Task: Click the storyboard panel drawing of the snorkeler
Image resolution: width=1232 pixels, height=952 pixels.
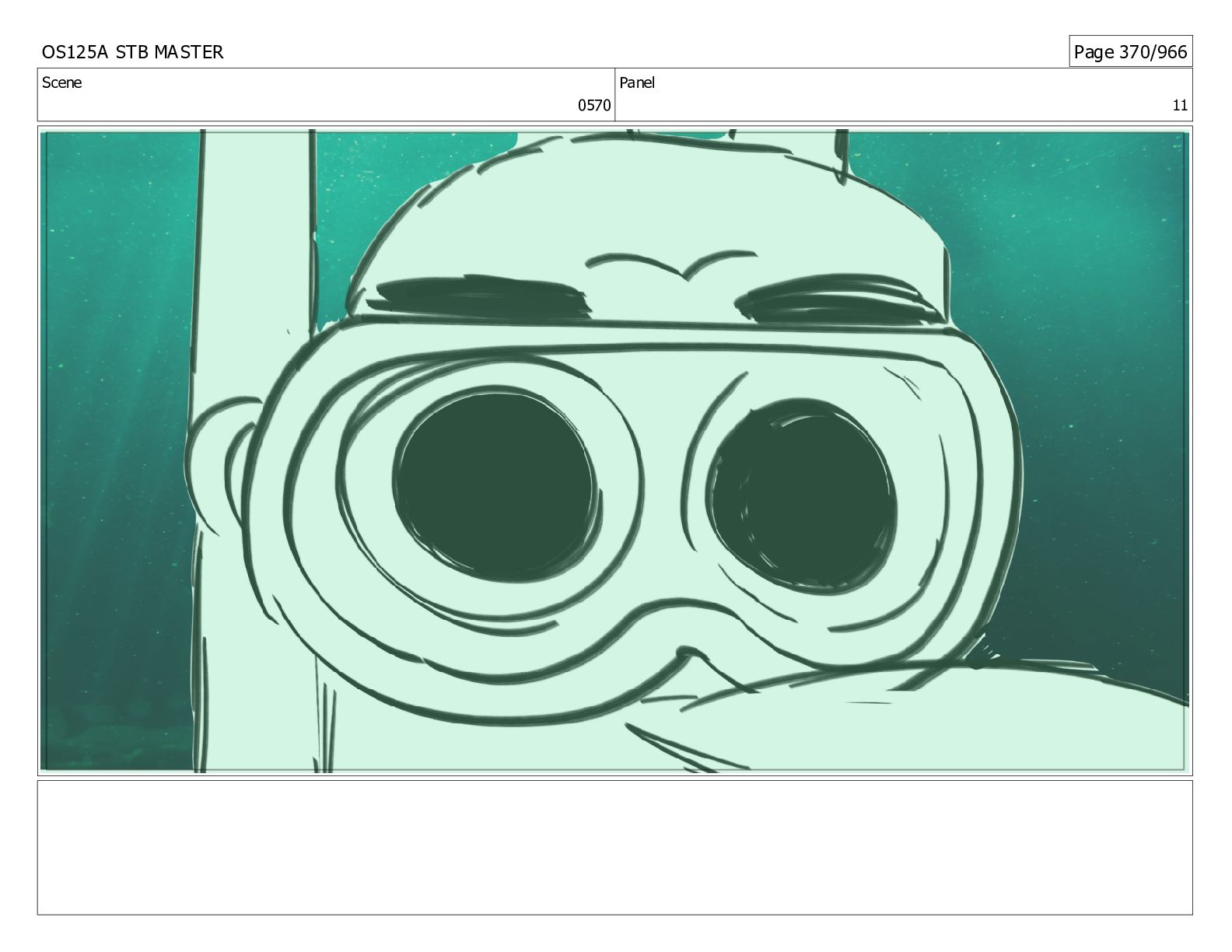Action: click(x=614, y=451)
